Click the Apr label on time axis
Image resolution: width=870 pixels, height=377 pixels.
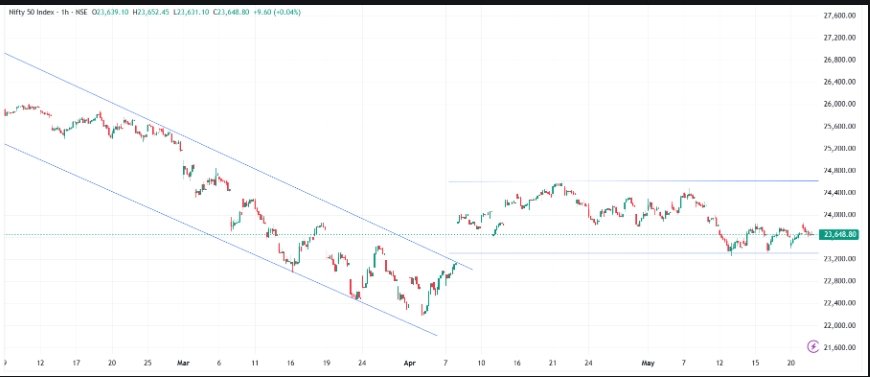(409, 364)
